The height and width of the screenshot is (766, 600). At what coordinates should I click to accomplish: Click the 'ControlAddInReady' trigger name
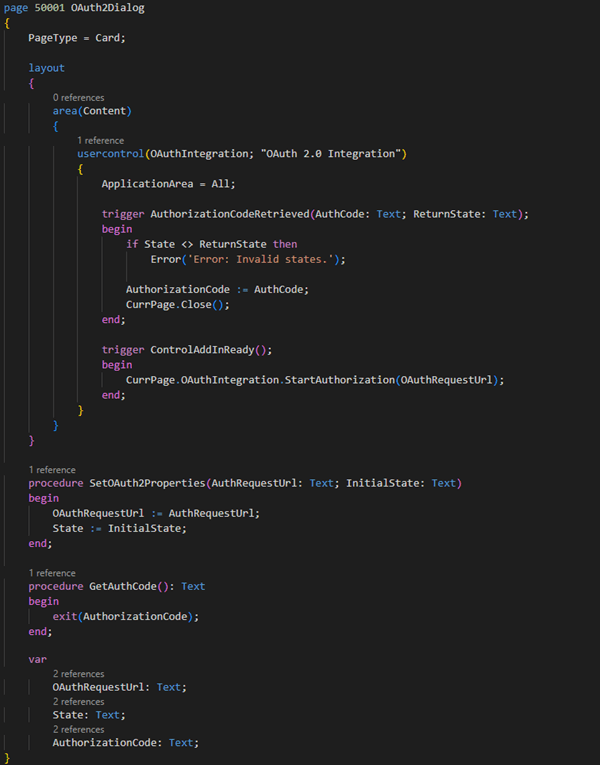pos(202,350)
